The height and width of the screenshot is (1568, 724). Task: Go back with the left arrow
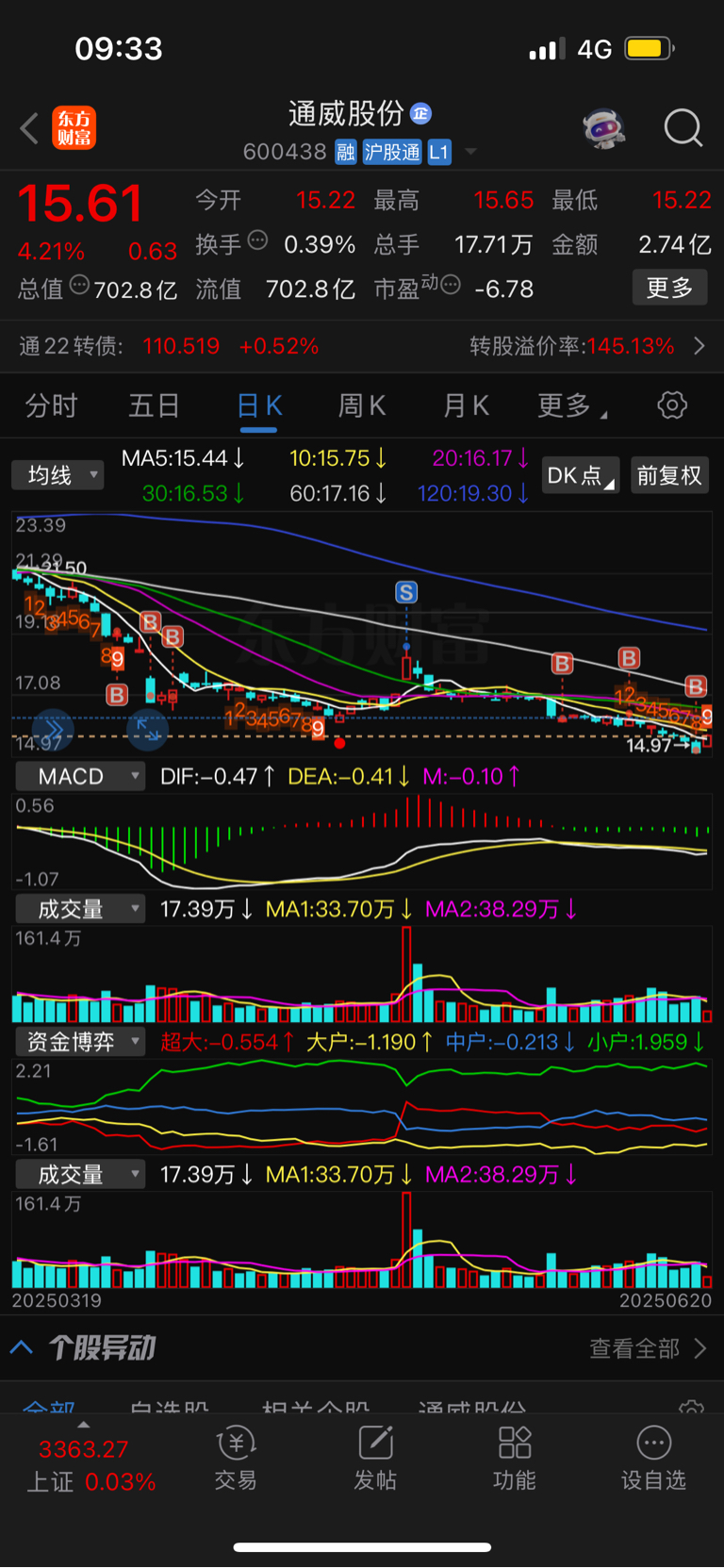pos(29,128)
